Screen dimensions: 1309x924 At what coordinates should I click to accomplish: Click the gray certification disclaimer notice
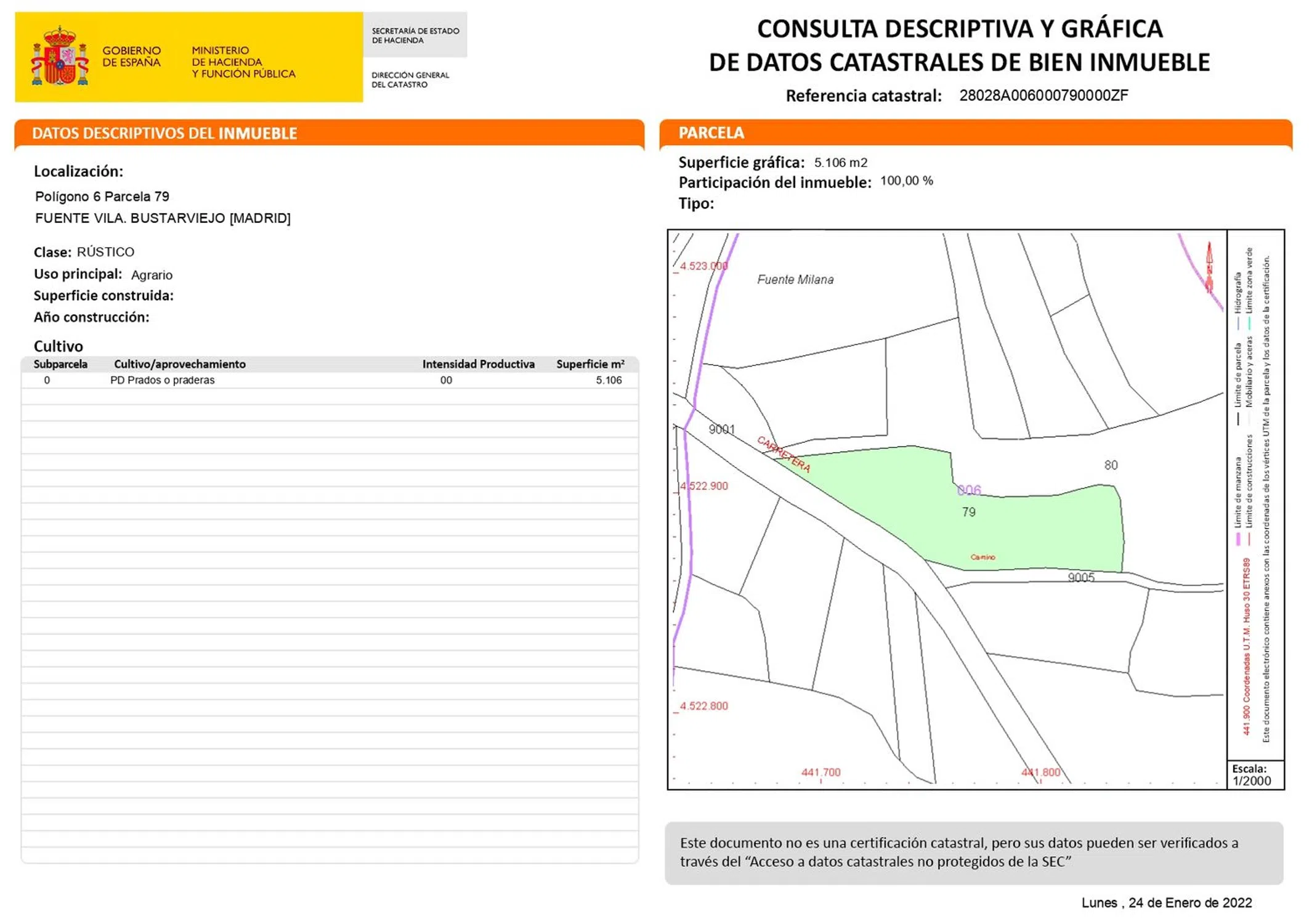[x=973, y=853]
